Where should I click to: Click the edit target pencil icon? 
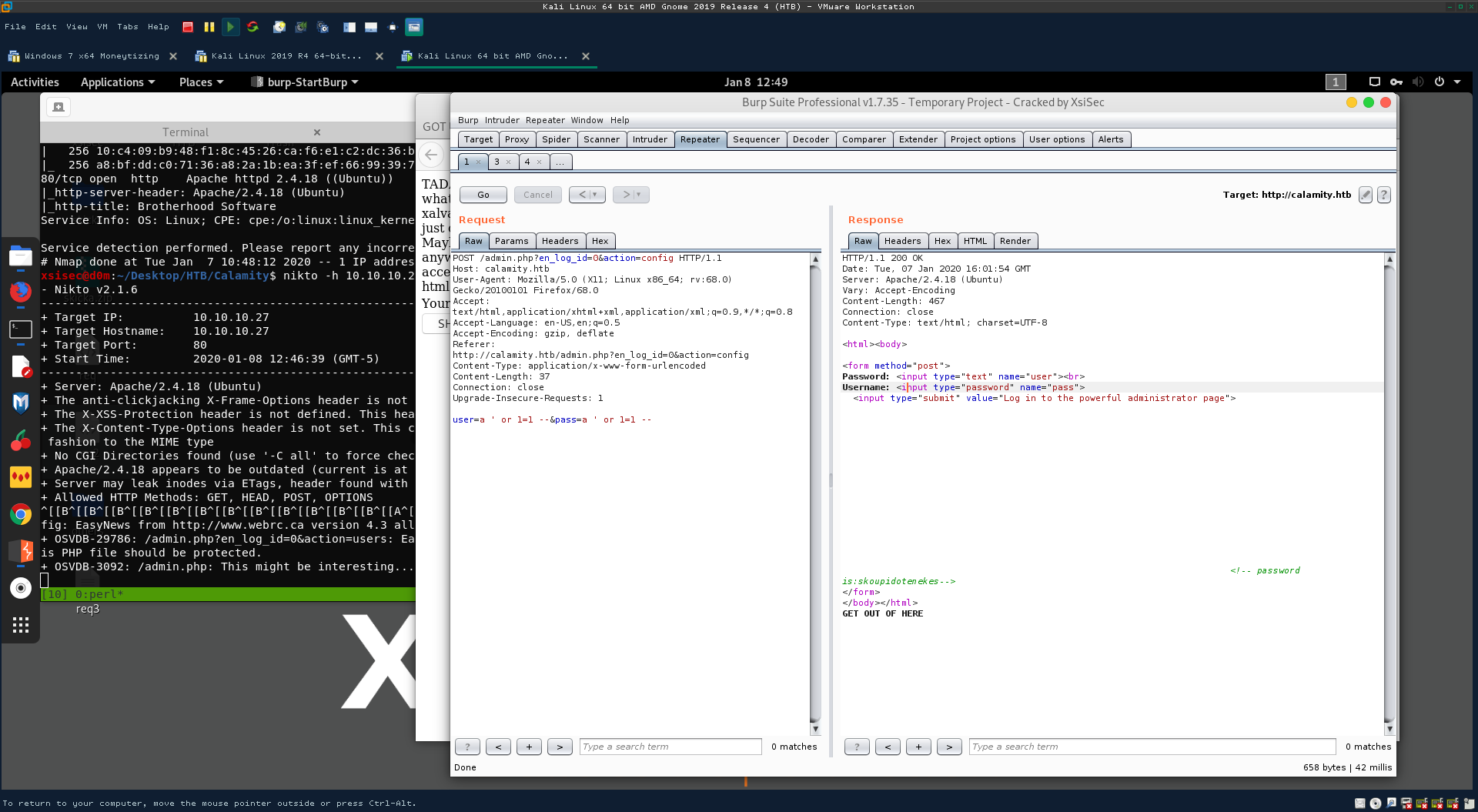click(x=1365, y=195)
